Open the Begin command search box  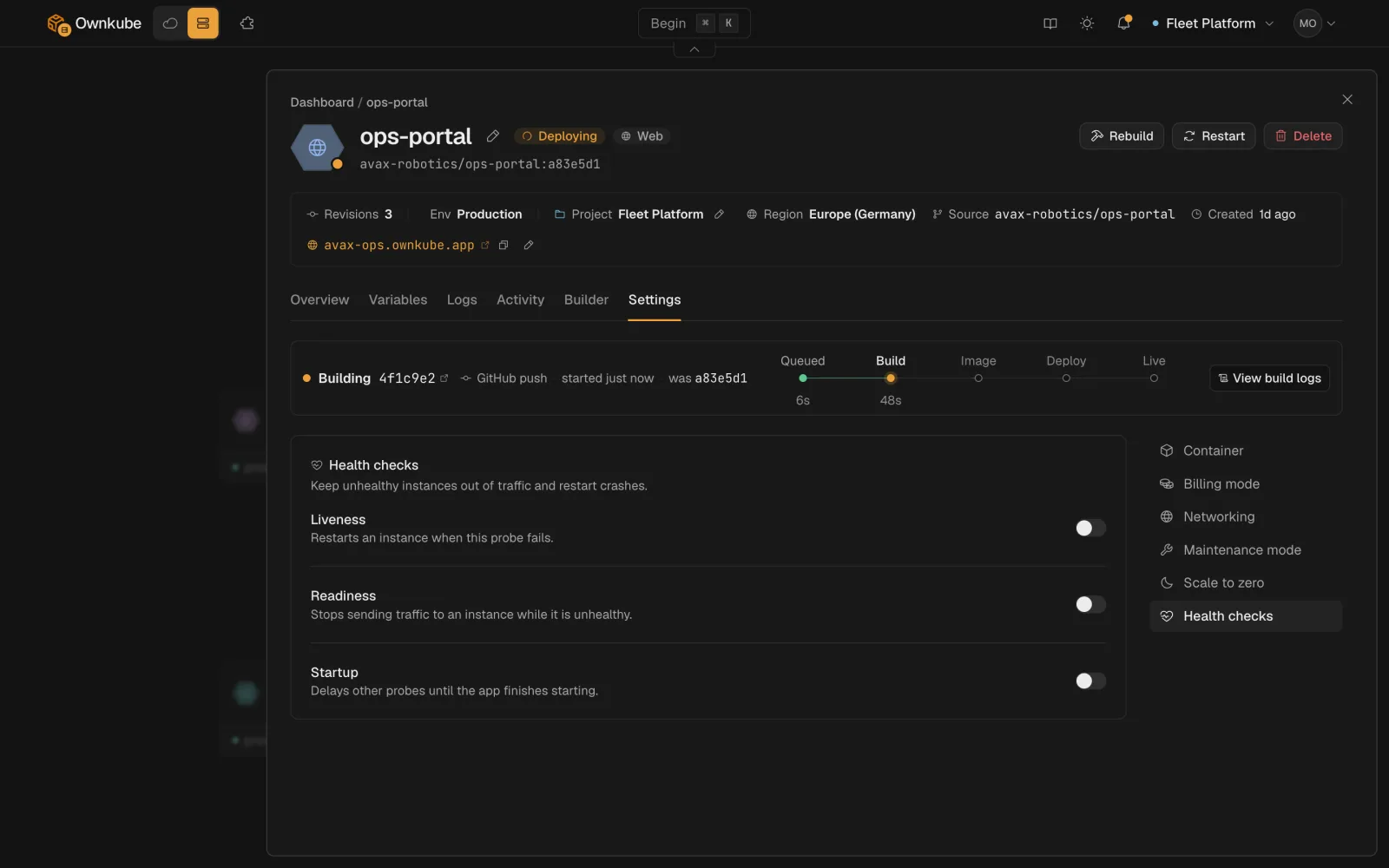(x=694, y=23)
